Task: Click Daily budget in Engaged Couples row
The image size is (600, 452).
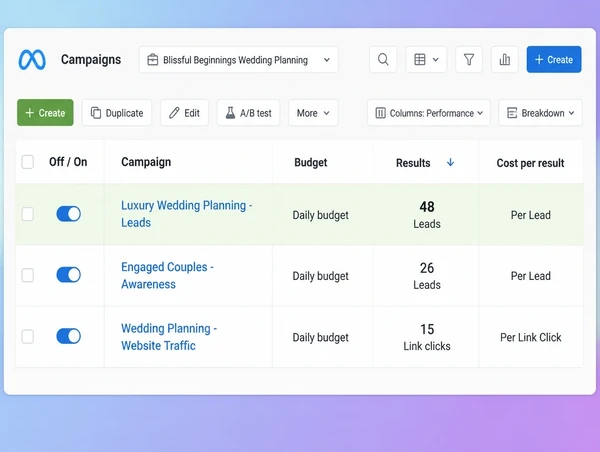Action: (x=320, y=276)
